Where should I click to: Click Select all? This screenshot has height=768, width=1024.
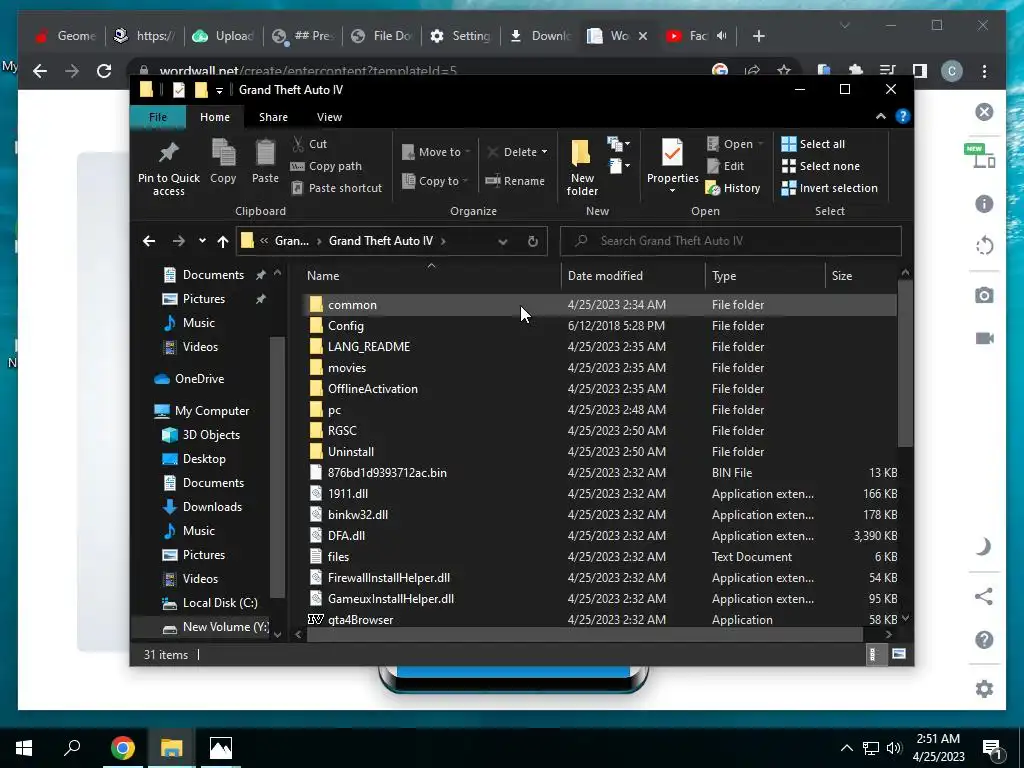[x=813, y=144]
